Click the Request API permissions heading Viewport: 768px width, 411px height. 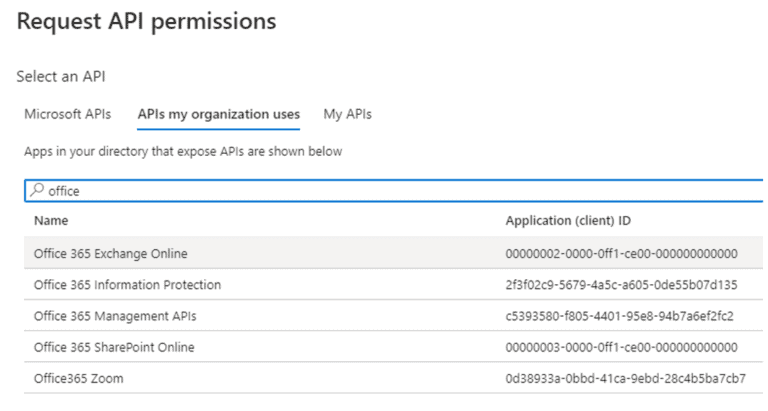[x=146, y=22]
